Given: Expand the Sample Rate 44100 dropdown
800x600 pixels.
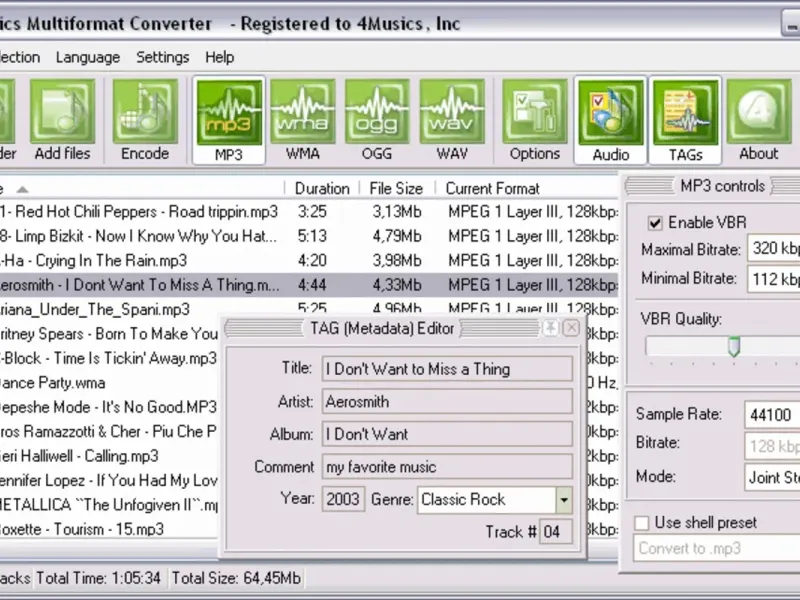Looking at the screenshot, I should point(772,414).
